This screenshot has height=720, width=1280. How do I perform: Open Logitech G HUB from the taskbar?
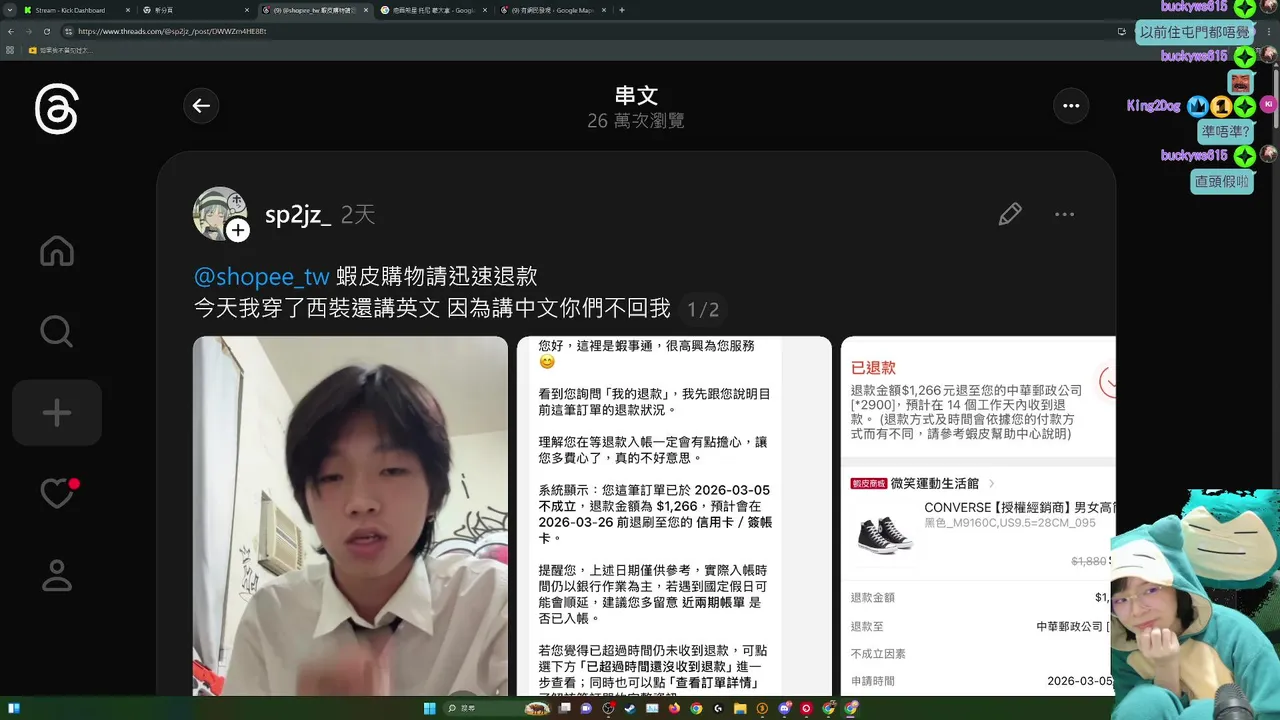coord(718,708)
